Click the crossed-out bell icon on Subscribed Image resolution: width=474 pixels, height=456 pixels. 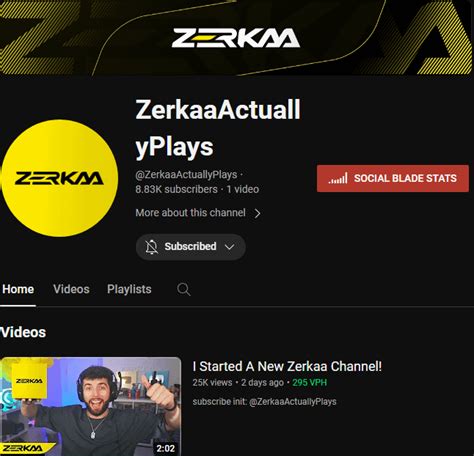151,247
